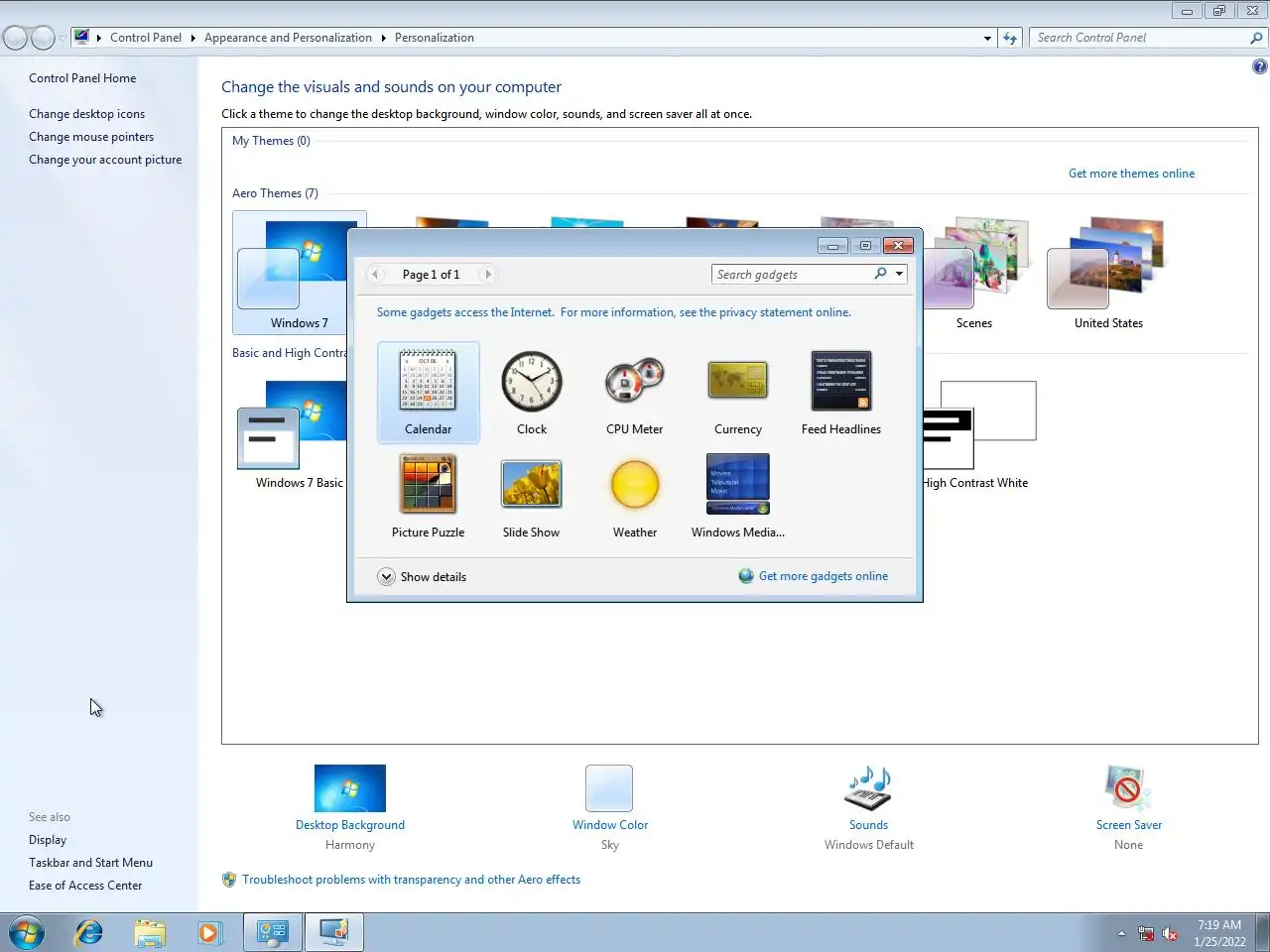Select the Scenes theme

point(973,273)
